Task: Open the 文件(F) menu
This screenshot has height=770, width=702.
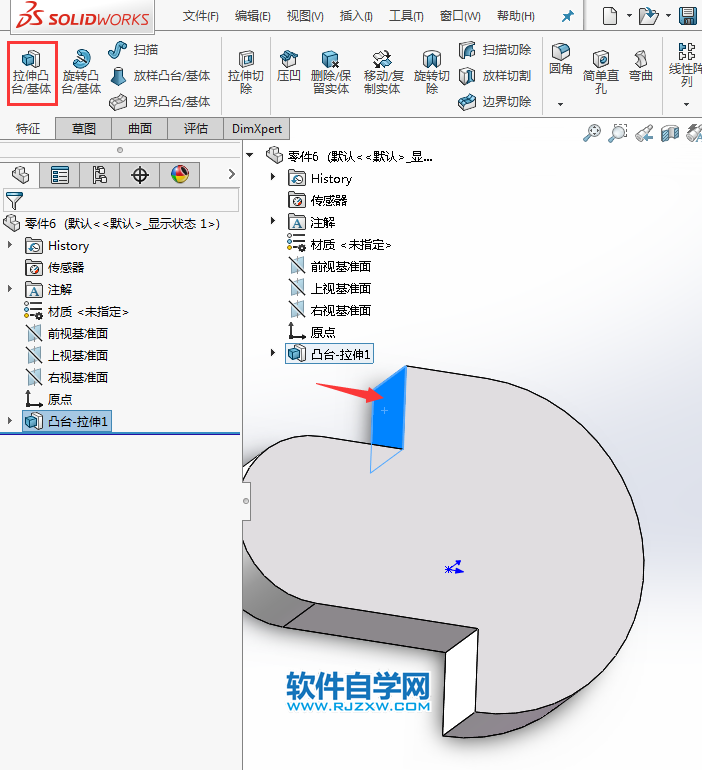Action: click(x=201, y=16)
